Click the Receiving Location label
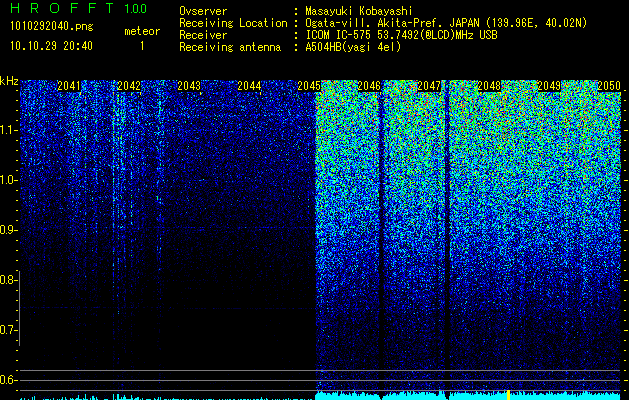 pos(233,23)
